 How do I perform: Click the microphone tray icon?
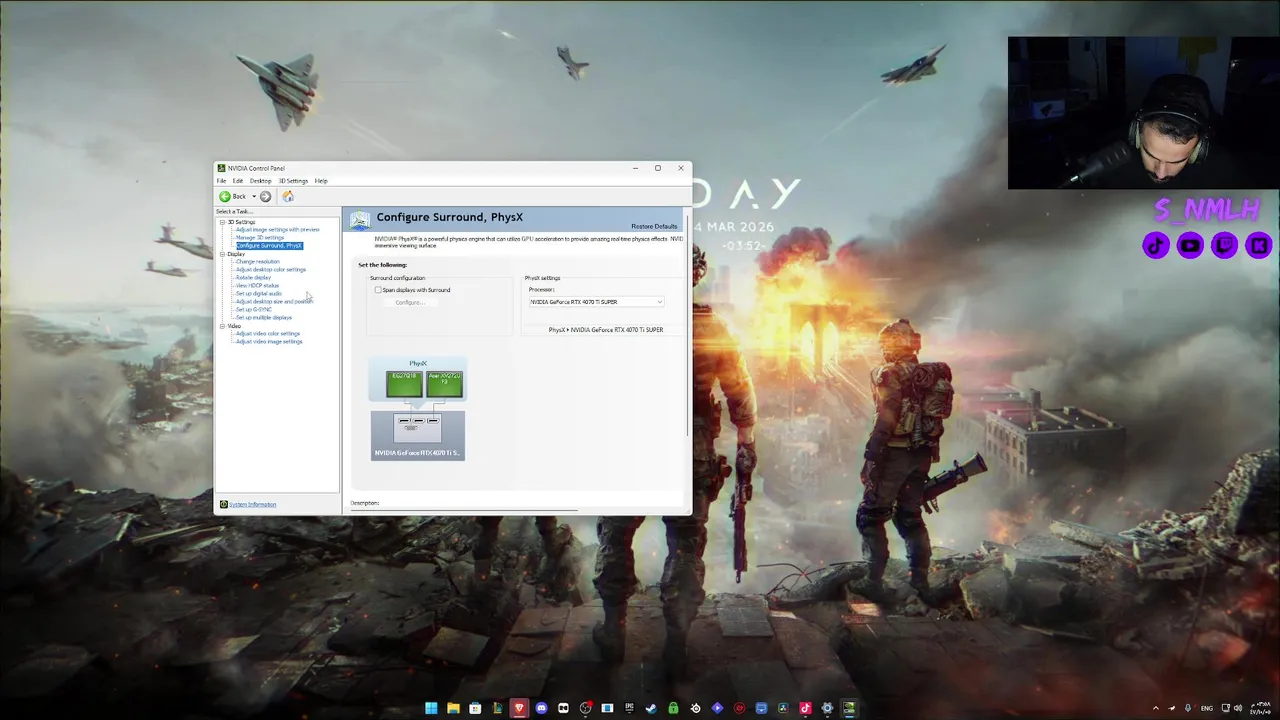pos(1188,708)
